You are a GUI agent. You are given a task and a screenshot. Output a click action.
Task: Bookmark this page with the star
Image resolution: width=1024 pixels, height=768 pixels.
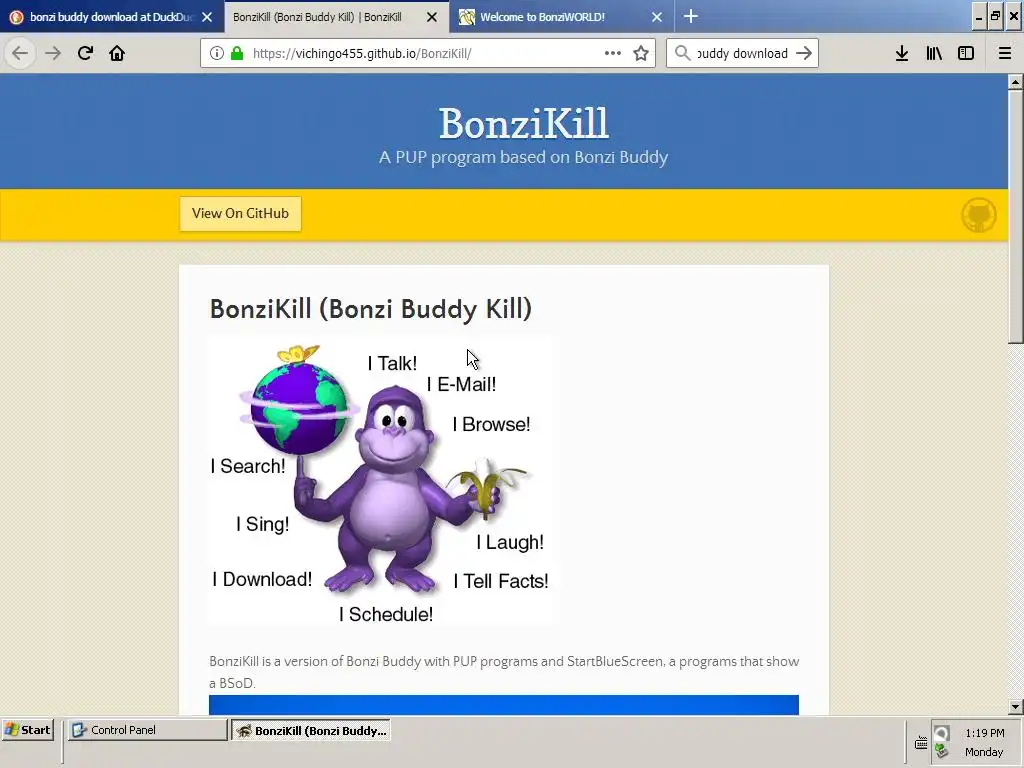(641, 53)
